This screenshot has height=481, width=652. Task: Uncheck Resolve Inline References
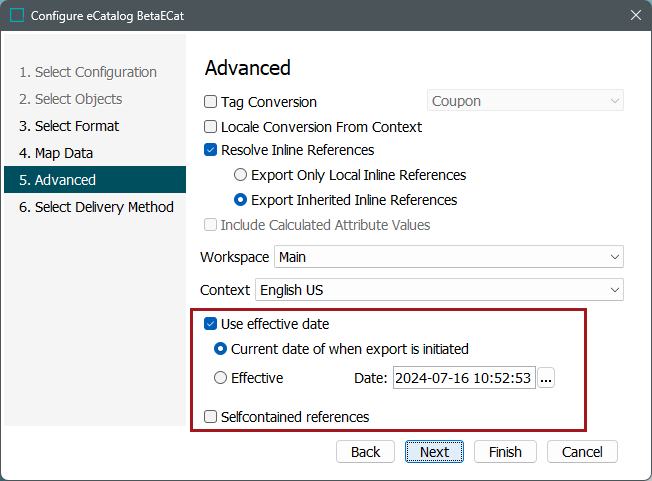point(211,151)
